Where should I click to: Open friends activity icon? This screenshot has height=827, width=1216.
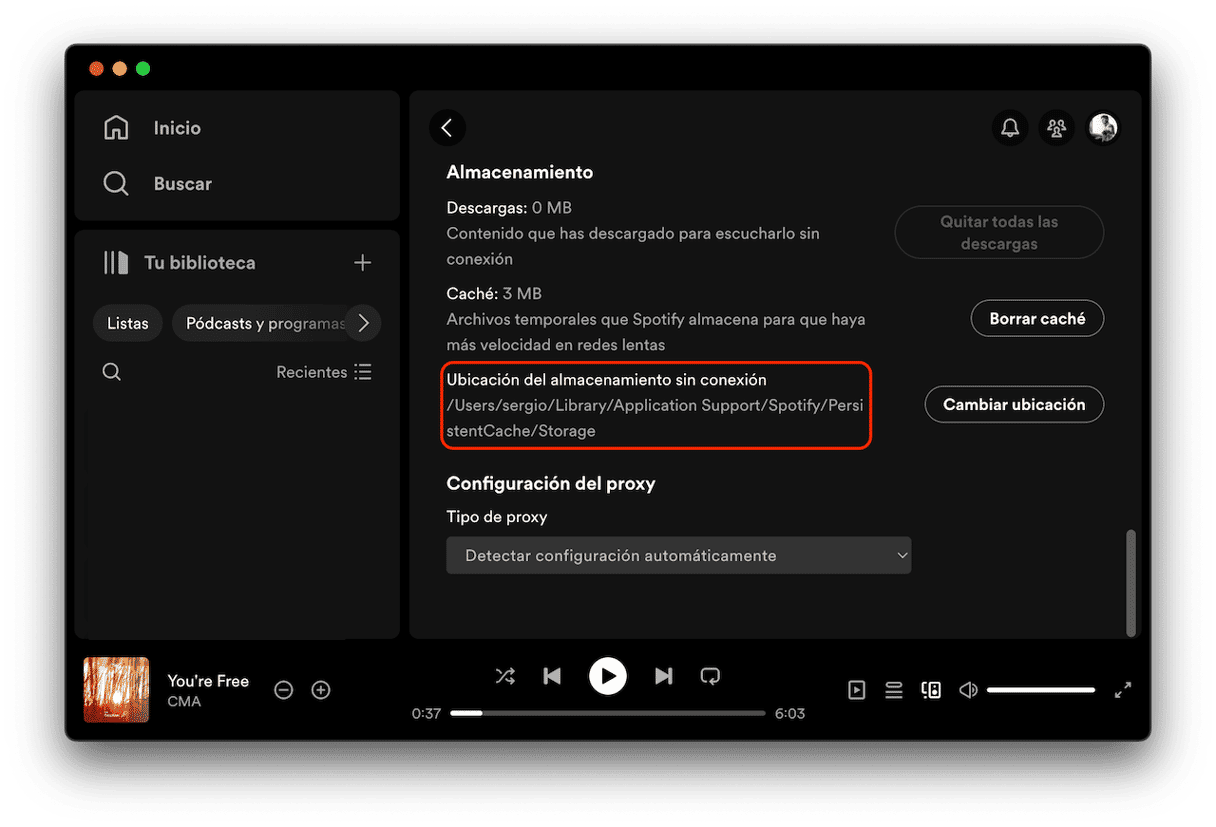coord(1056,128)
